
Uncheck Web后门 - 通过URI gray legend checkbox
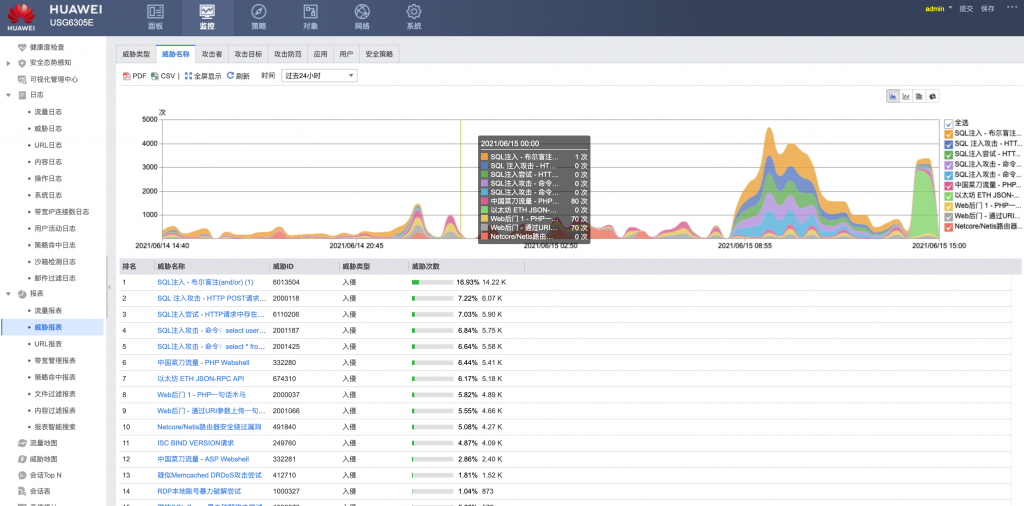pyautogui.click(x=949, y=216)
